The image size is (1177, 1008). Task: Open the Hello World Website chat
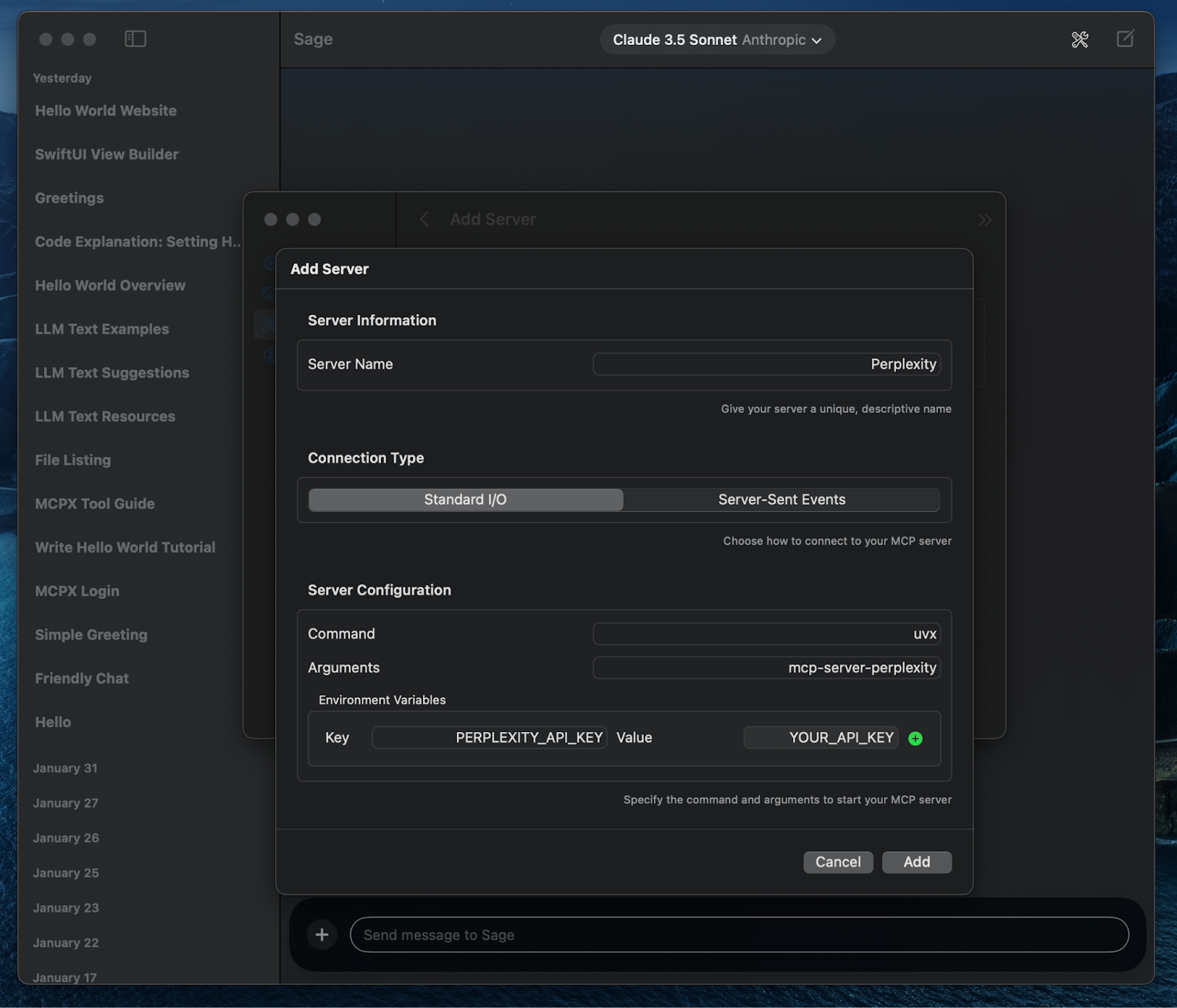(x=106, y=111)
